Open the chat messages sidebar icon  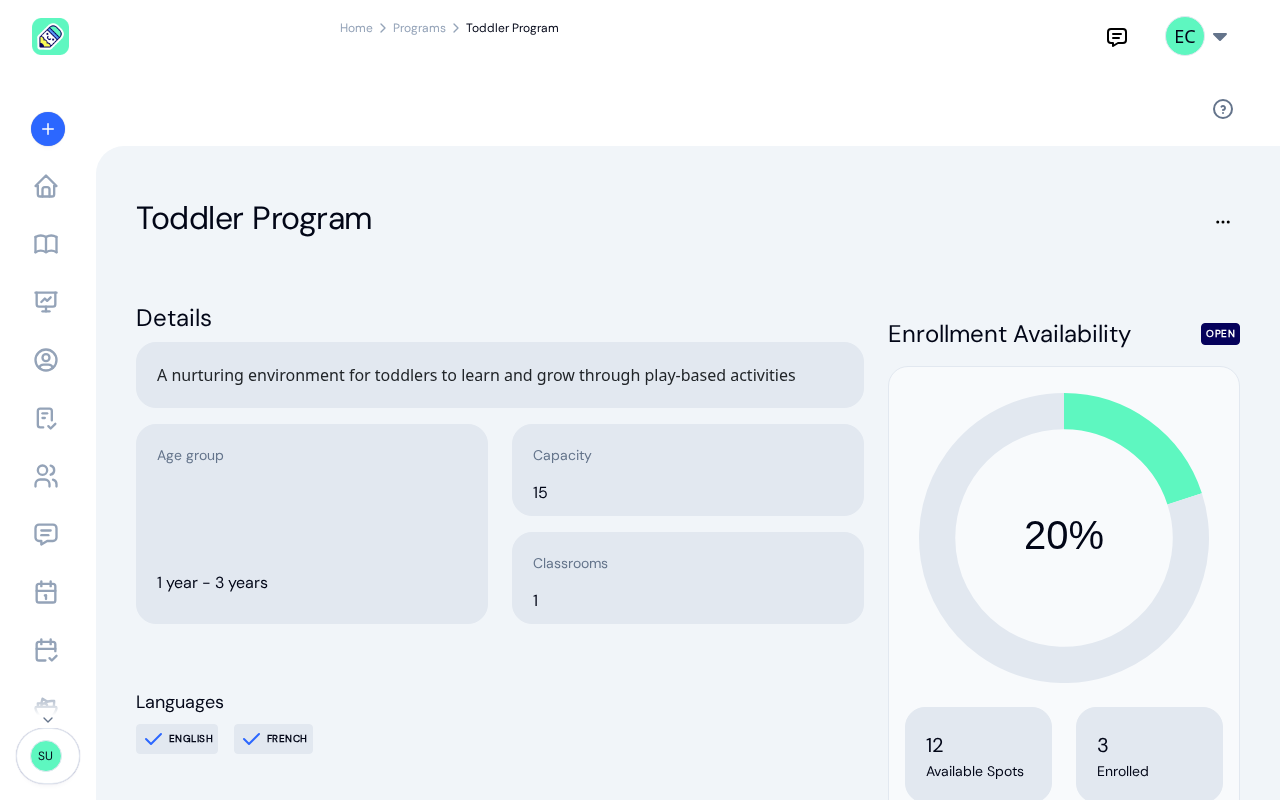46,534
